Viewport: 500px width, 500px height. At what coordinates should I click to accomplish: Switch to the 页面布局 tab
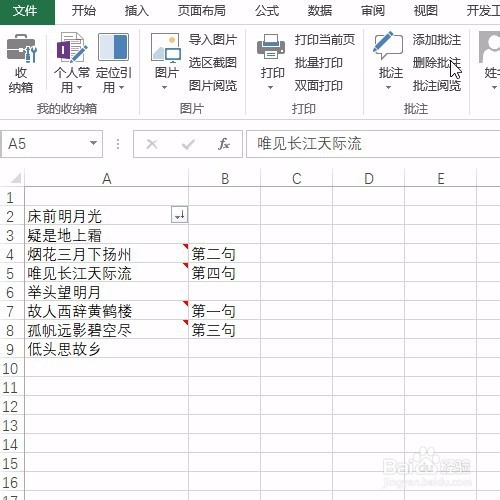[x=201, y=11]
